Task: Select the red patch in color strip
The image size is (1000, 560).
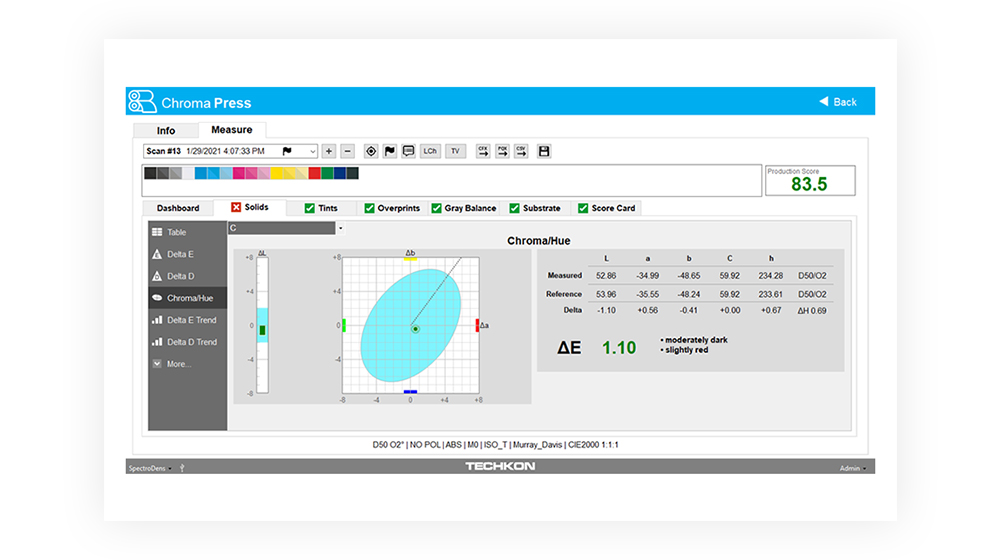Action: pos(314,173)
